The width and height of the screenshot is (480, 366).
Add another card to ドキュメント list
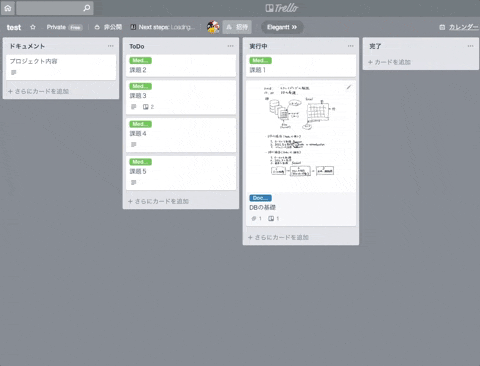coord(38,91)
